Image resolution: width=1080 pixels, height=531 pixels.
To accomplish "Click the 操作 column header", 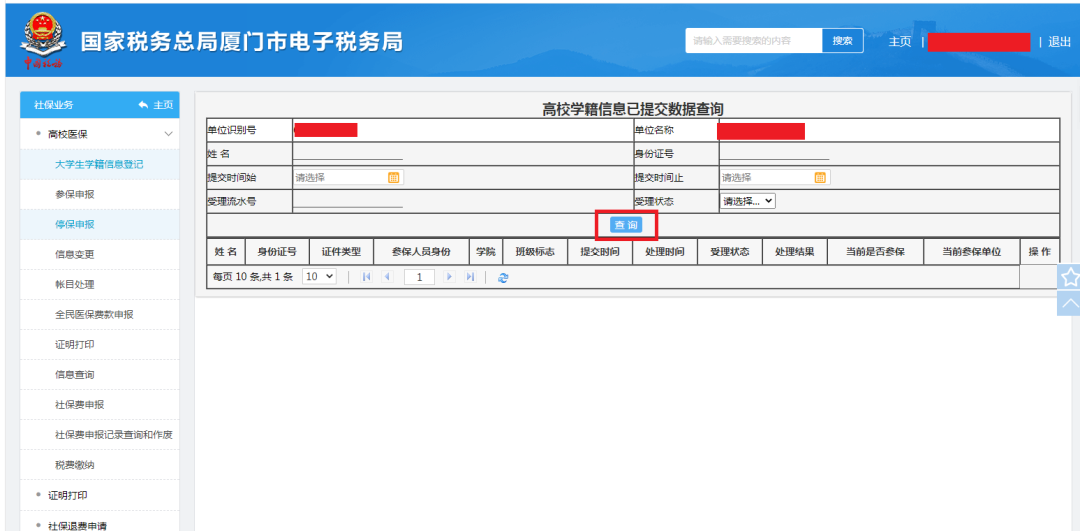I will coord(1039,251).
